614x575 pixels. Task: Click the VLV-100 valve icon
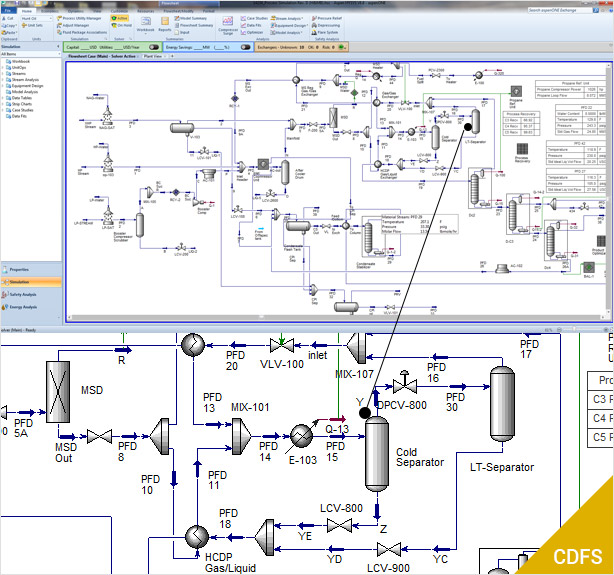(287, 345)
